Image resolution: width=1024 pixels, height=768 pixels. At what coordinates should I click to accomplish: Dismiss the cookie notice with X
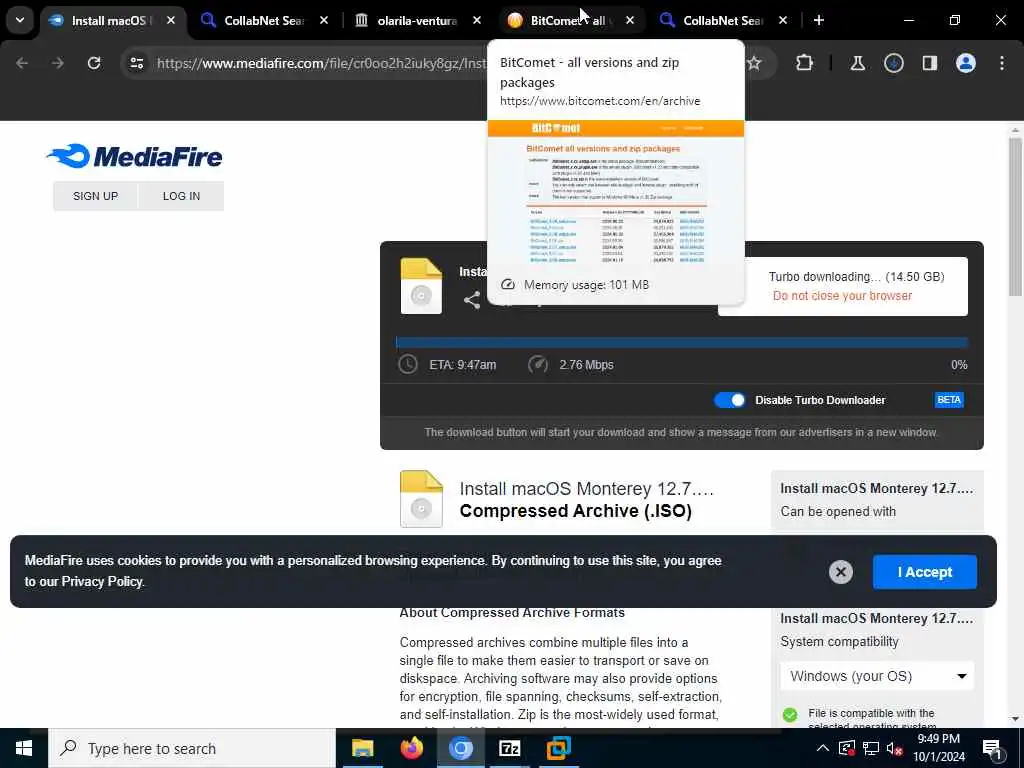[x=840, y=572]
